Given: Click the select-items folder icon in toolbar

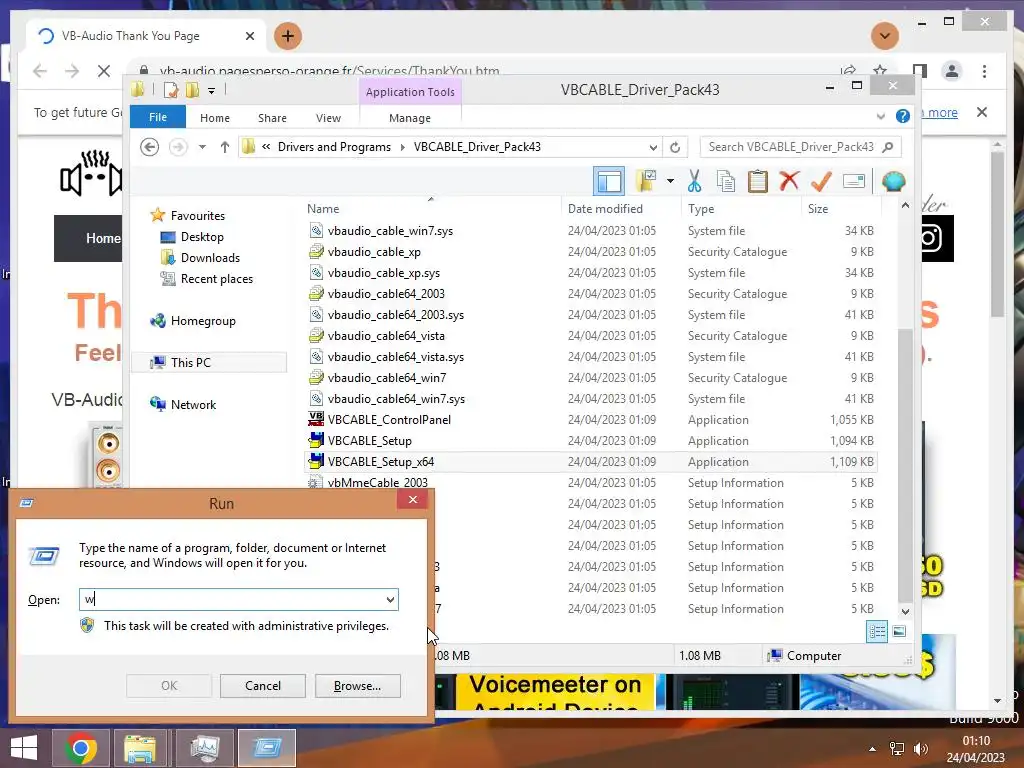Looking at the screenshot, I should point(647,181).
